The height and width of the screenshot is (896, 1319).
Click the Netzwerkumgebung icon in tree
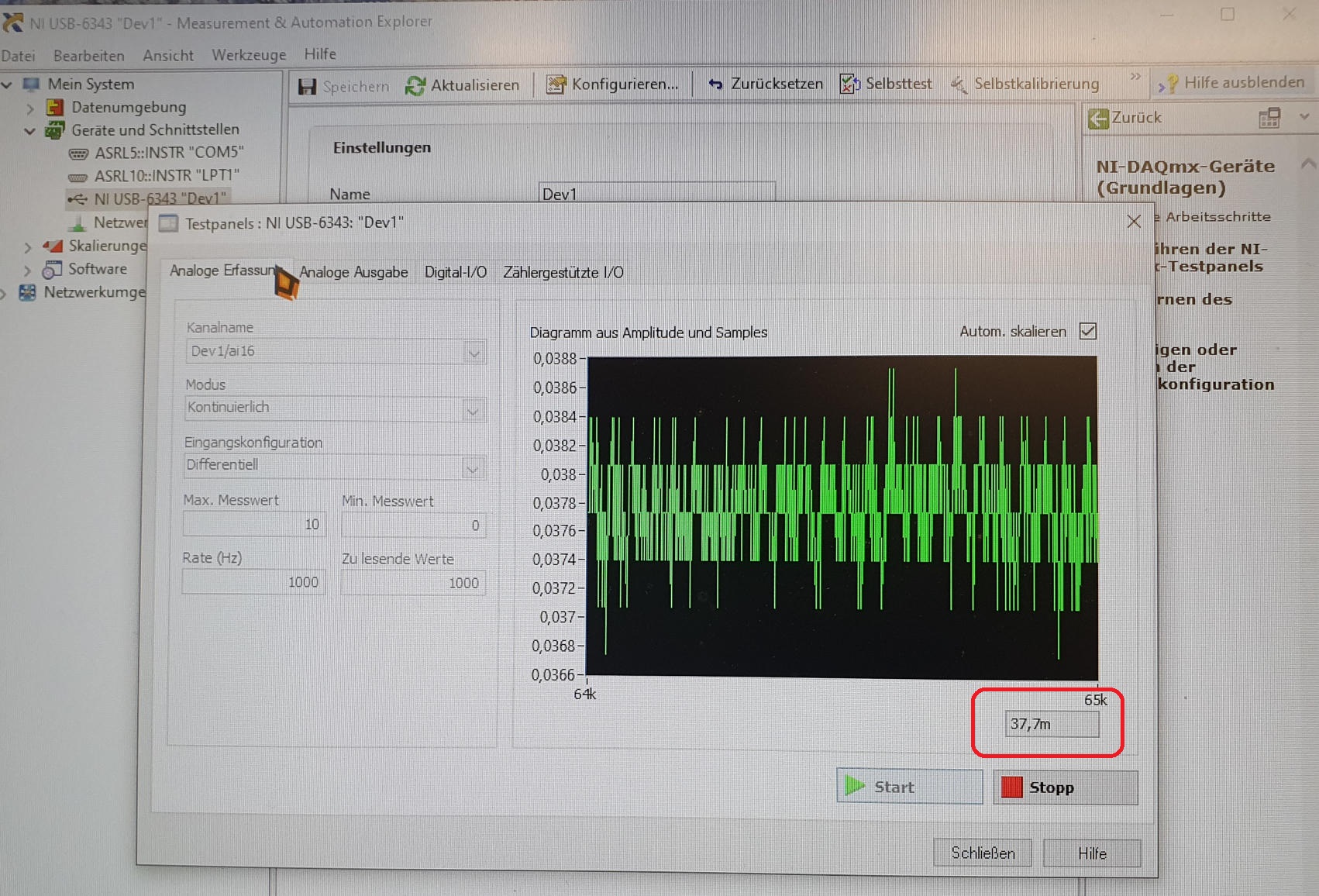(27, 292)
